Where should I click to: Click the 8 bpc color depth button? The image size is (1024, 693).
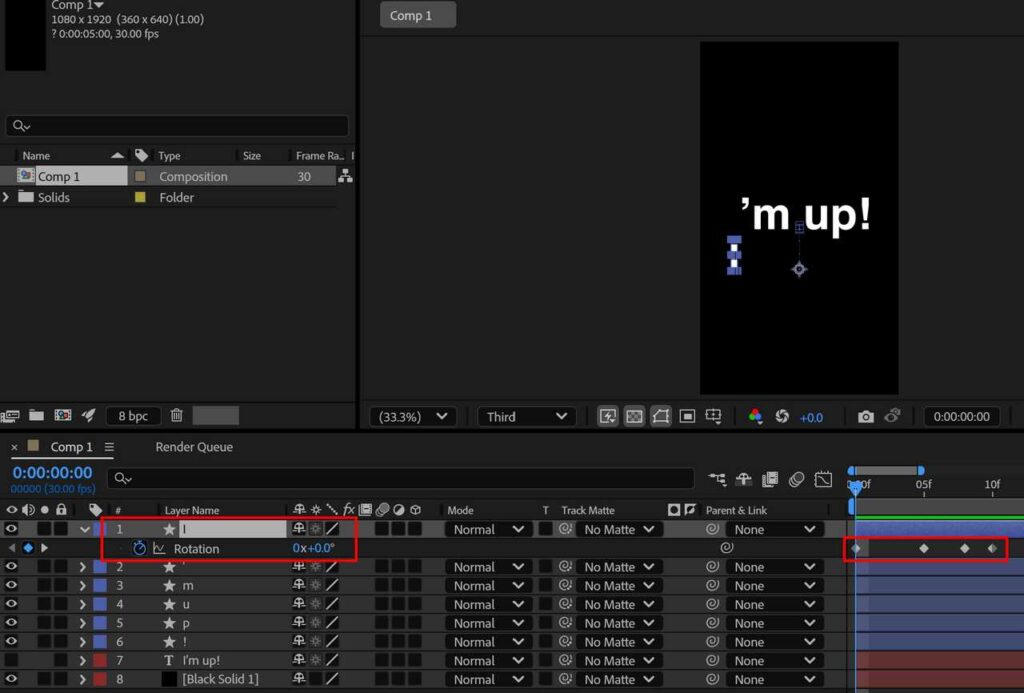[x=133, y=415]
